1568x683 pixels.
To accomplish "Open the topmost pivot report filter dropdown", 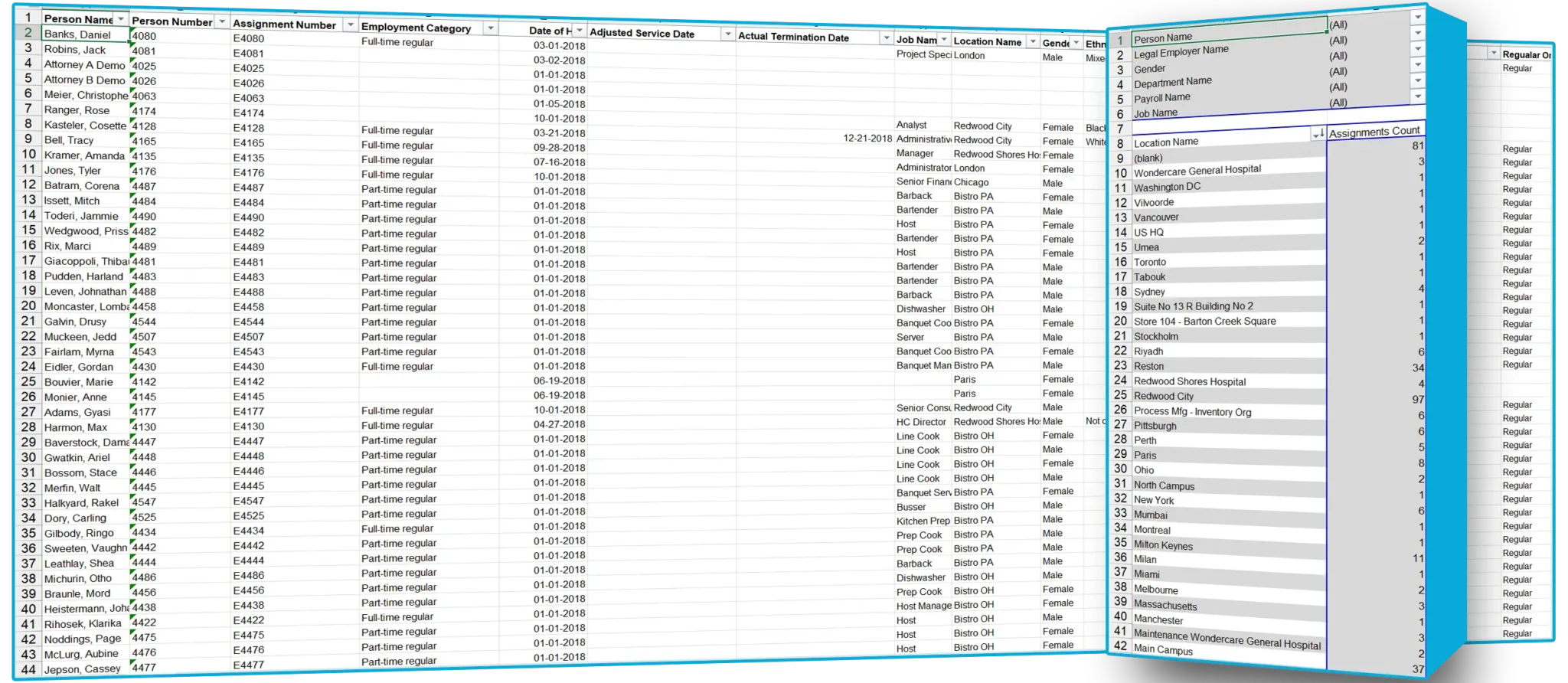I will click(x=1418, y=17).
